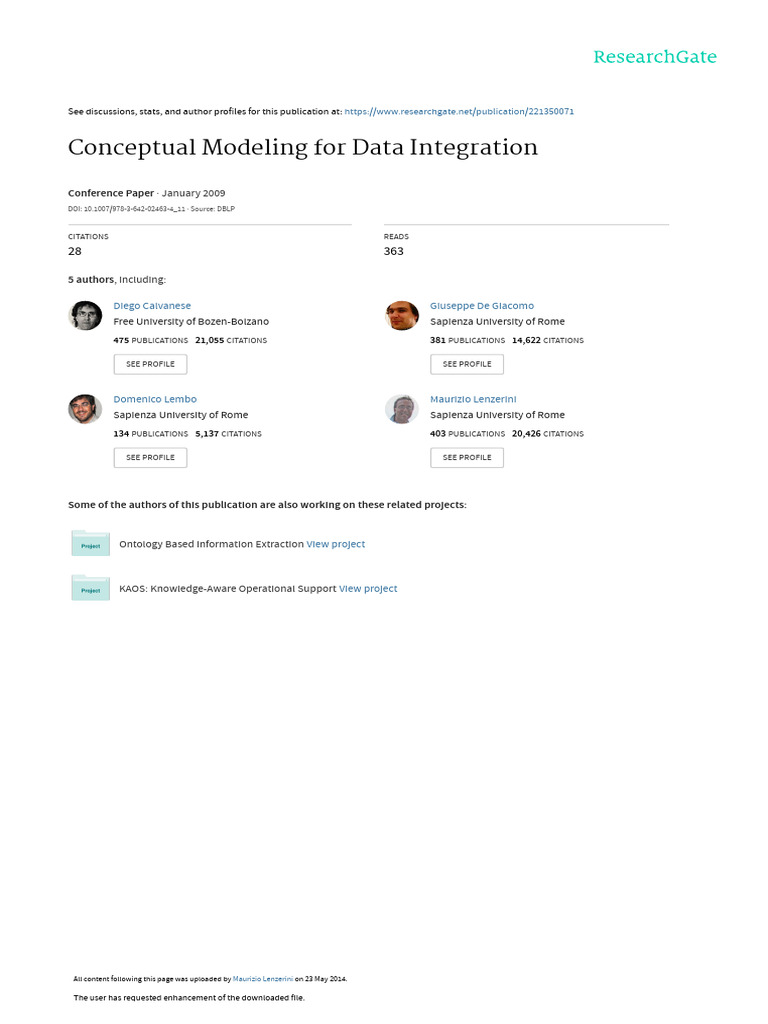Click the ResearchGate logo

[655, 57]
